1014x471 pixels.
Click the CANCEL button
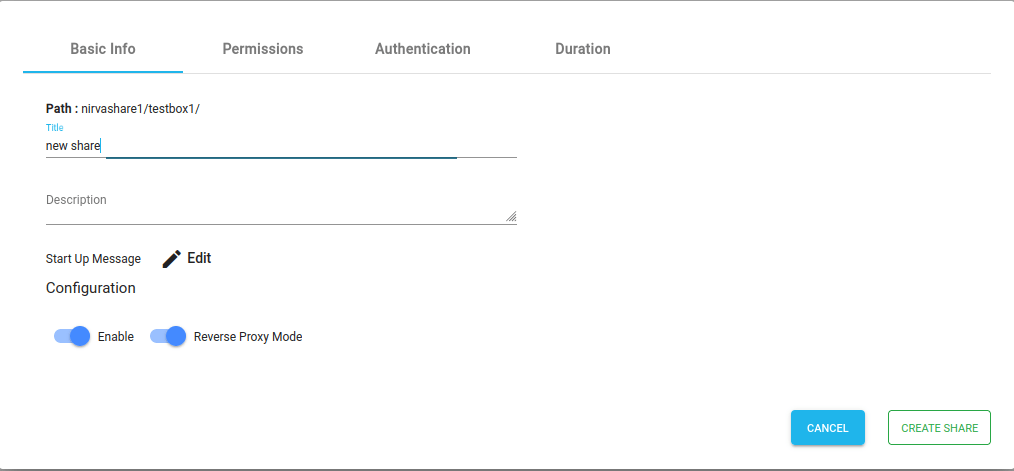828,428
